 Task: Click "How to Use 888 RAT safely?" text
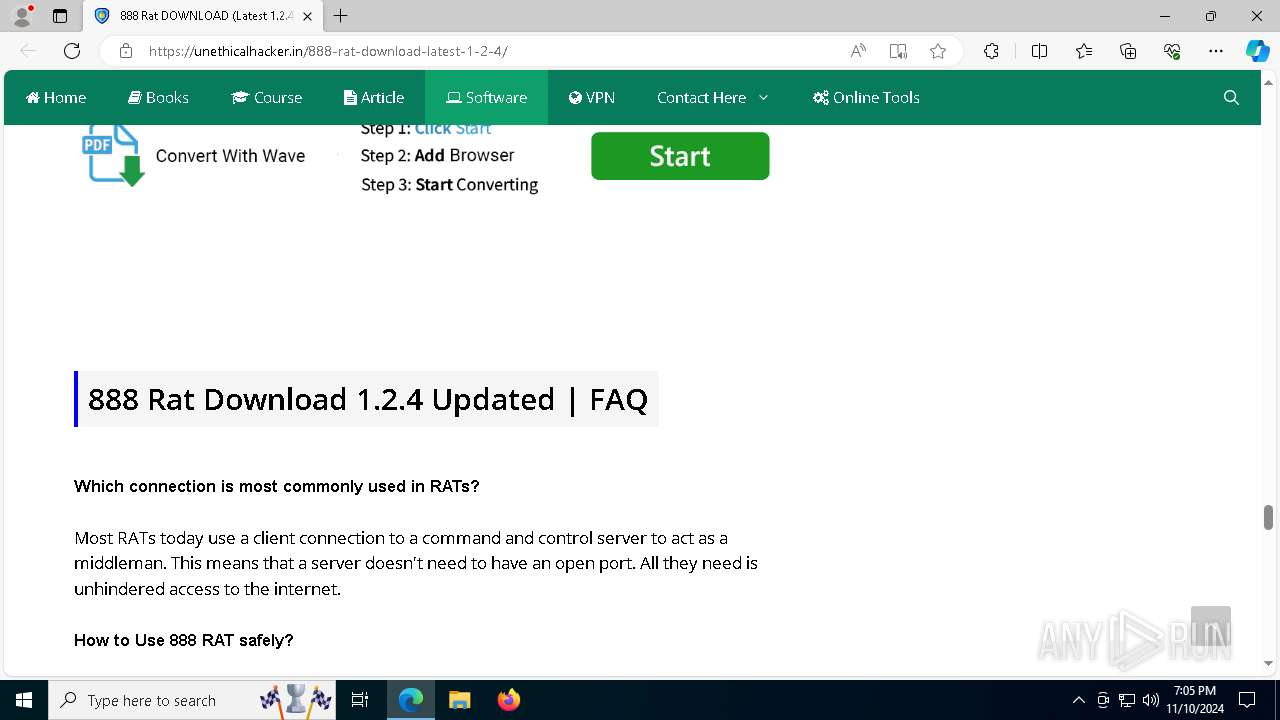(184, 640)
